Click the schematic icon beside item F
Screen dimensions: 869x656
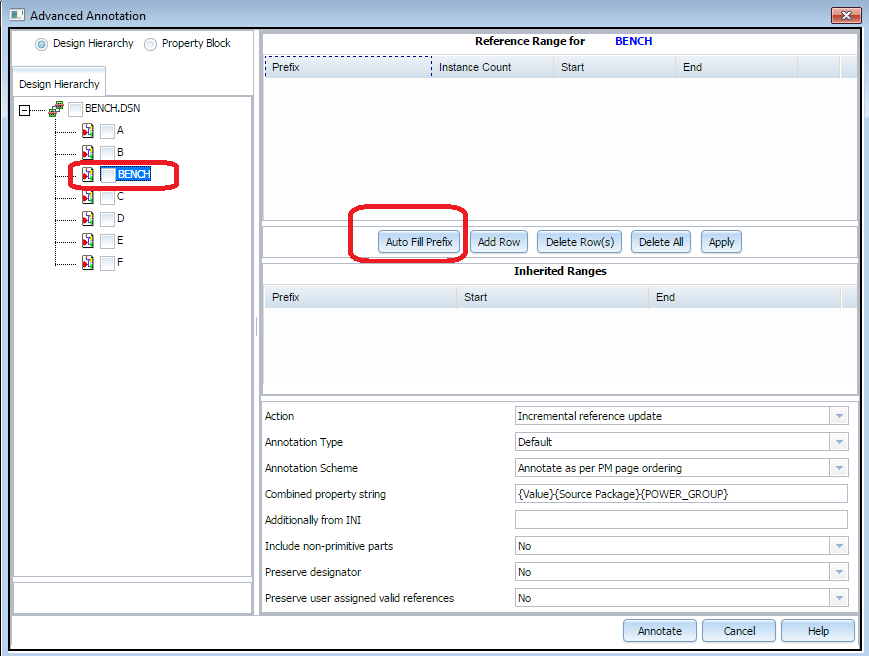point(88,262)
